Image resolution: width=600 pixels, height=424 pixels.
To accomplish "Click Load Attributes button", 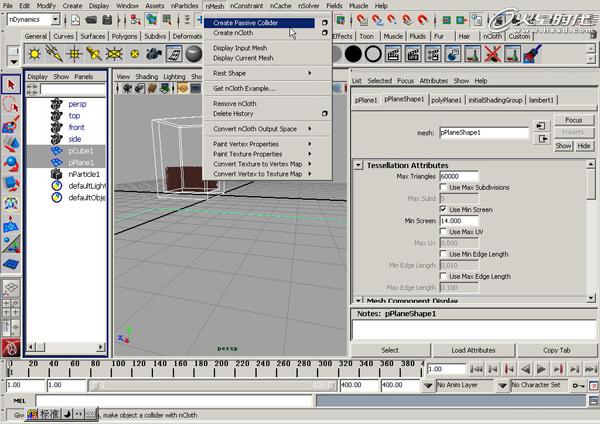I will [x=473, y=350].
